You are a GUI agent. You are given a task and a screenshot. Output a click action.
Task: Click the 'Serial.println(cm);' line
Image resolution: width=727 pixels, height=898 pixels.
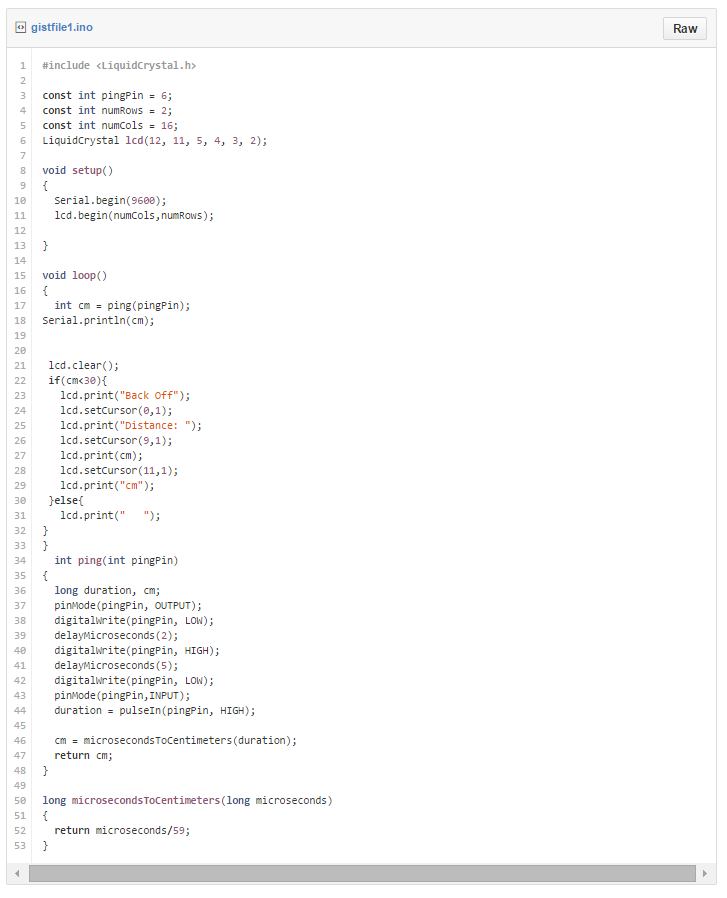[x=98, y=321]
